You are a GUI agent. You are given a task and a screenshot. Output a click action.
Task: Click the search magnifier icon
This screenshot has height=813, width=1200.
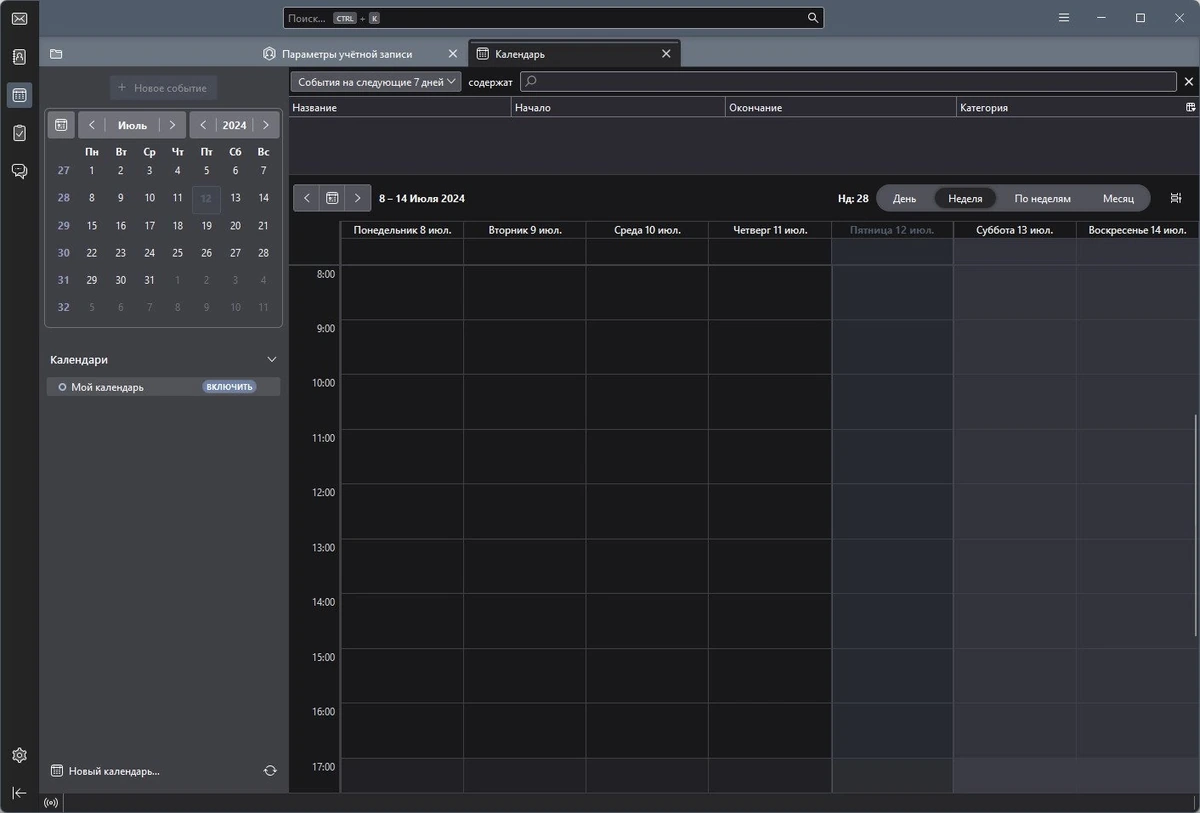click(x=813, y=18)
